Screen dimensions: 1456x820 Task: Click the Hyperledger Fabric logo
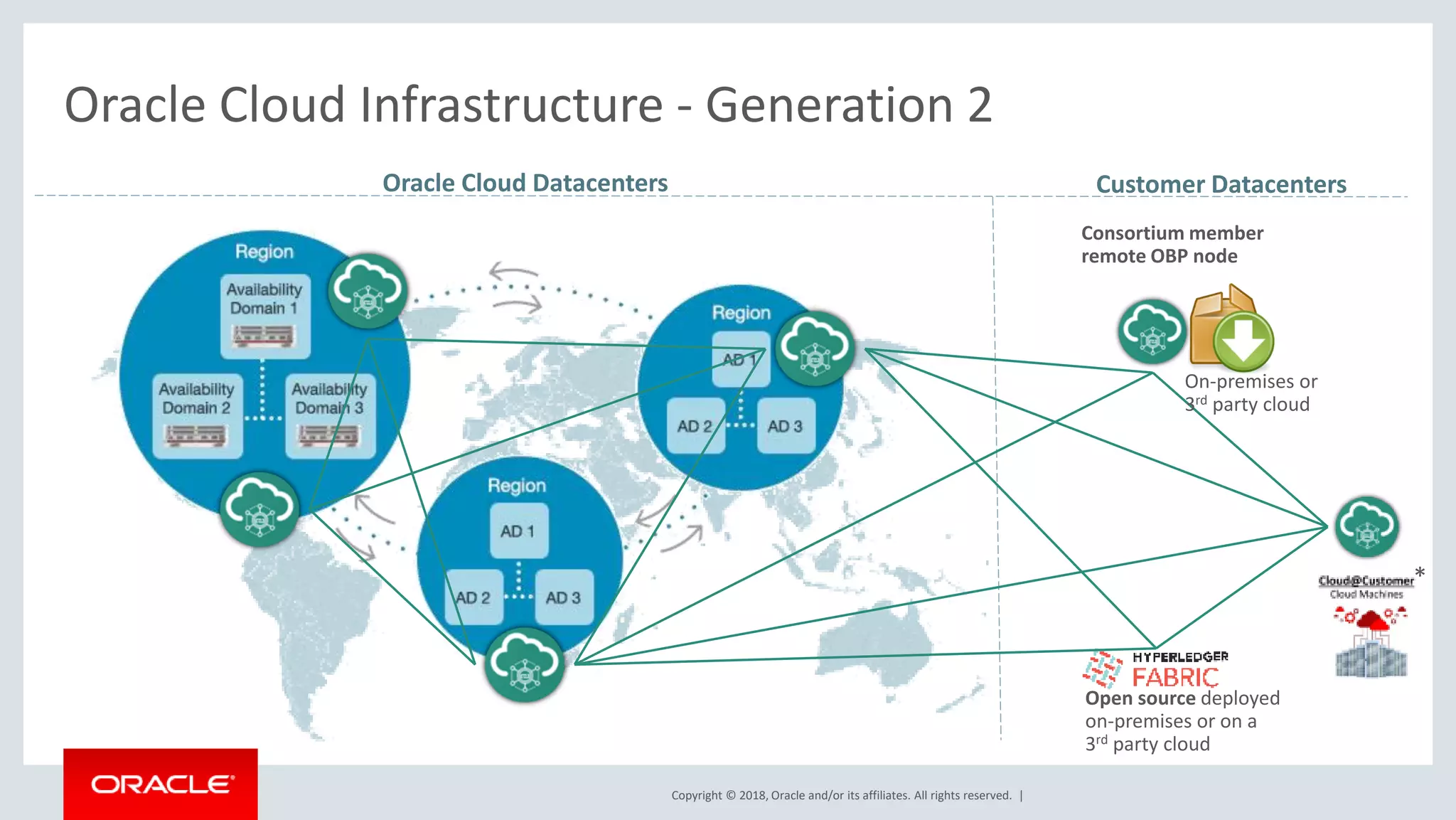[1156, 670]
